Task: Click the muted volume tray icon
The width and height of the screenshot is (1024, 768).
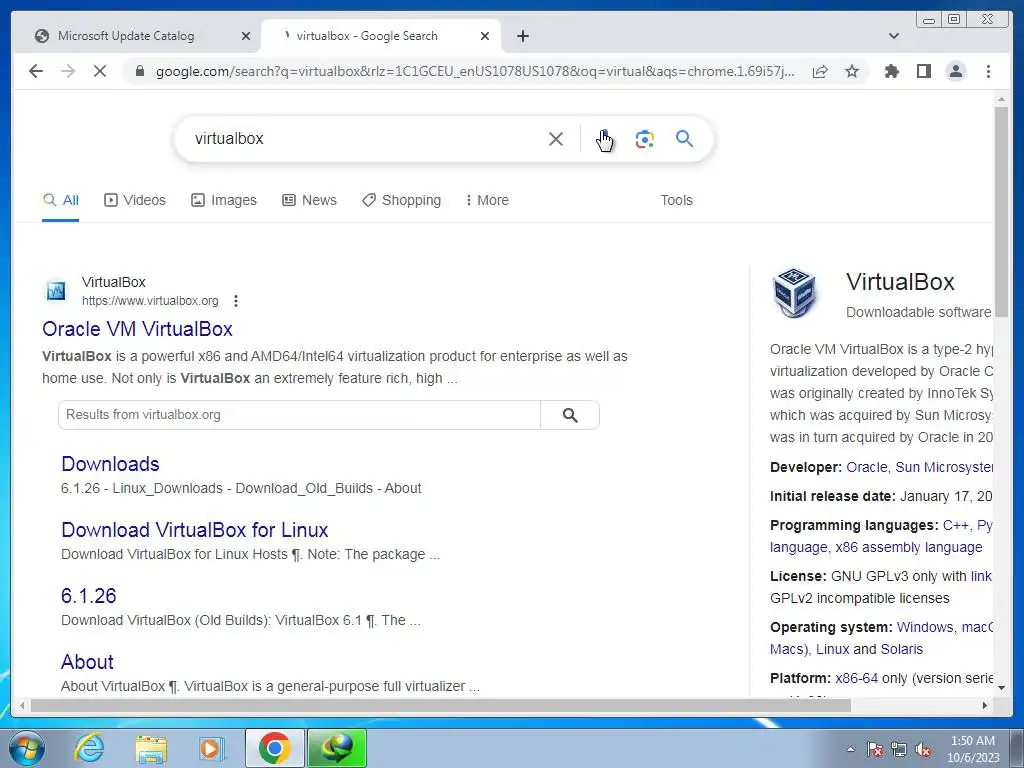Action: point(923,749)
